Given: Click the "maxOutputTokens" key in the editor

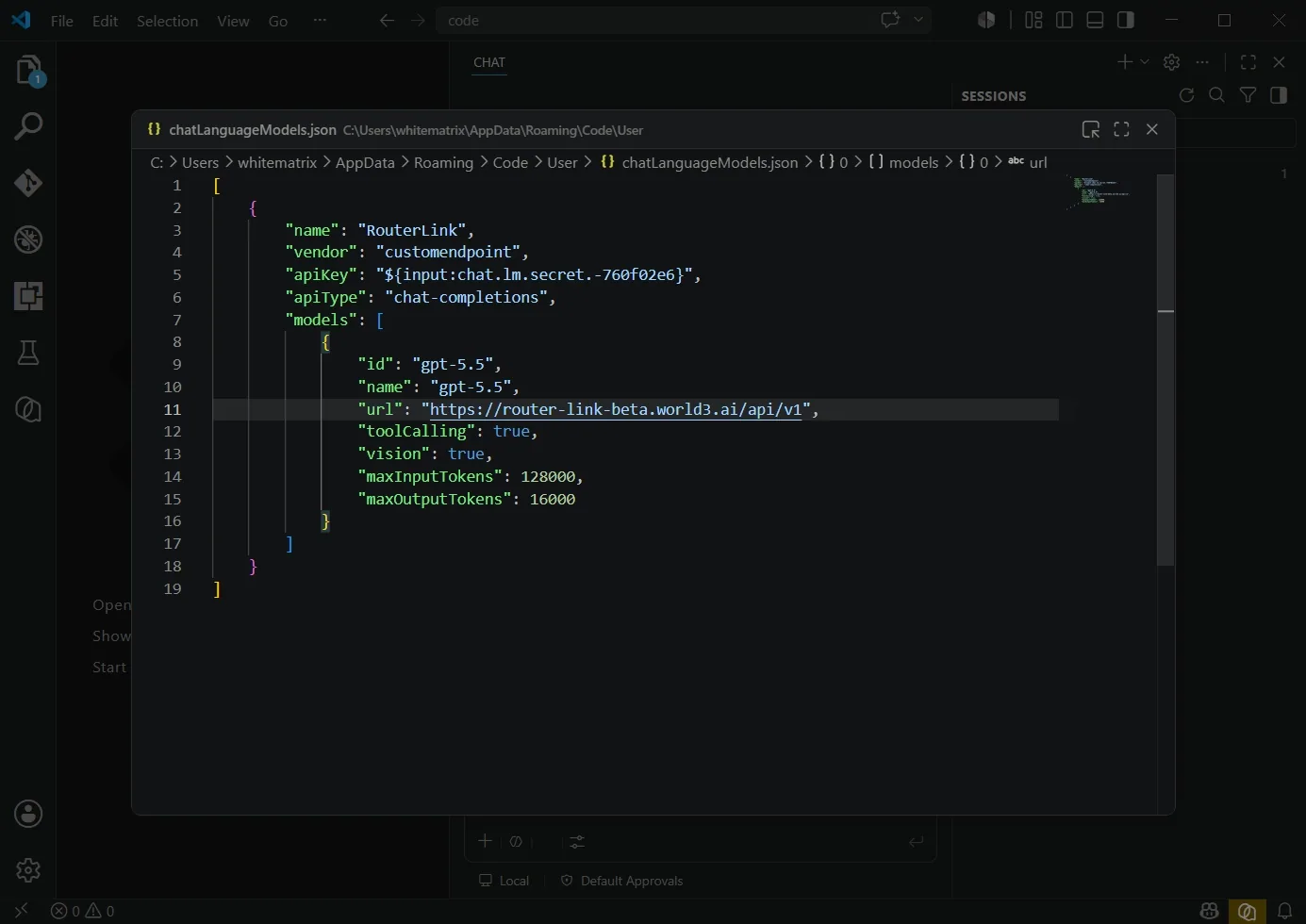Looking at the screenshot, I should coord(435,499).
